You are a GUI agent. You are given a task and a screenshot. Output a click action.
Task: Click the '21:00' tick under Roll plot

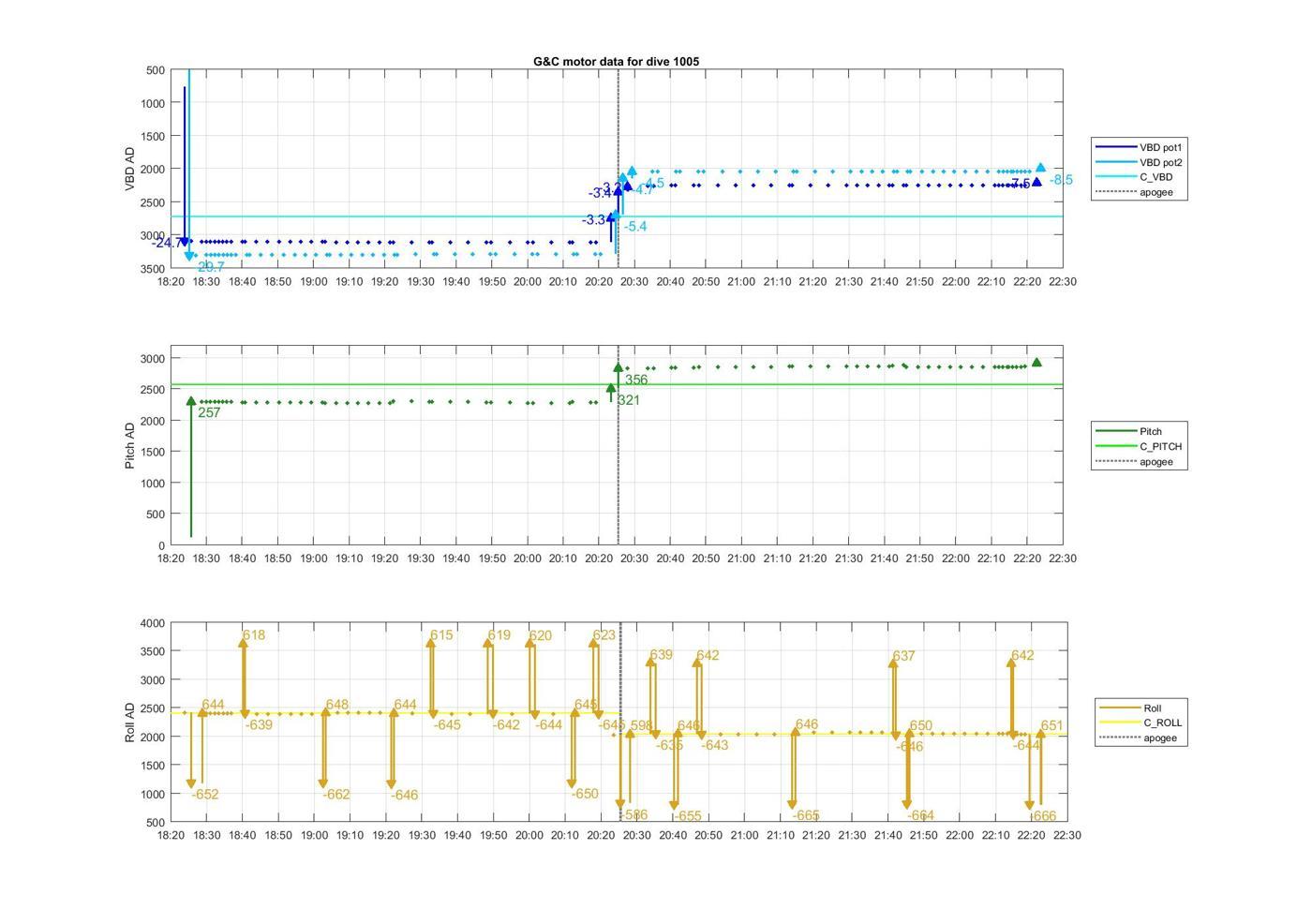point(744,835)
